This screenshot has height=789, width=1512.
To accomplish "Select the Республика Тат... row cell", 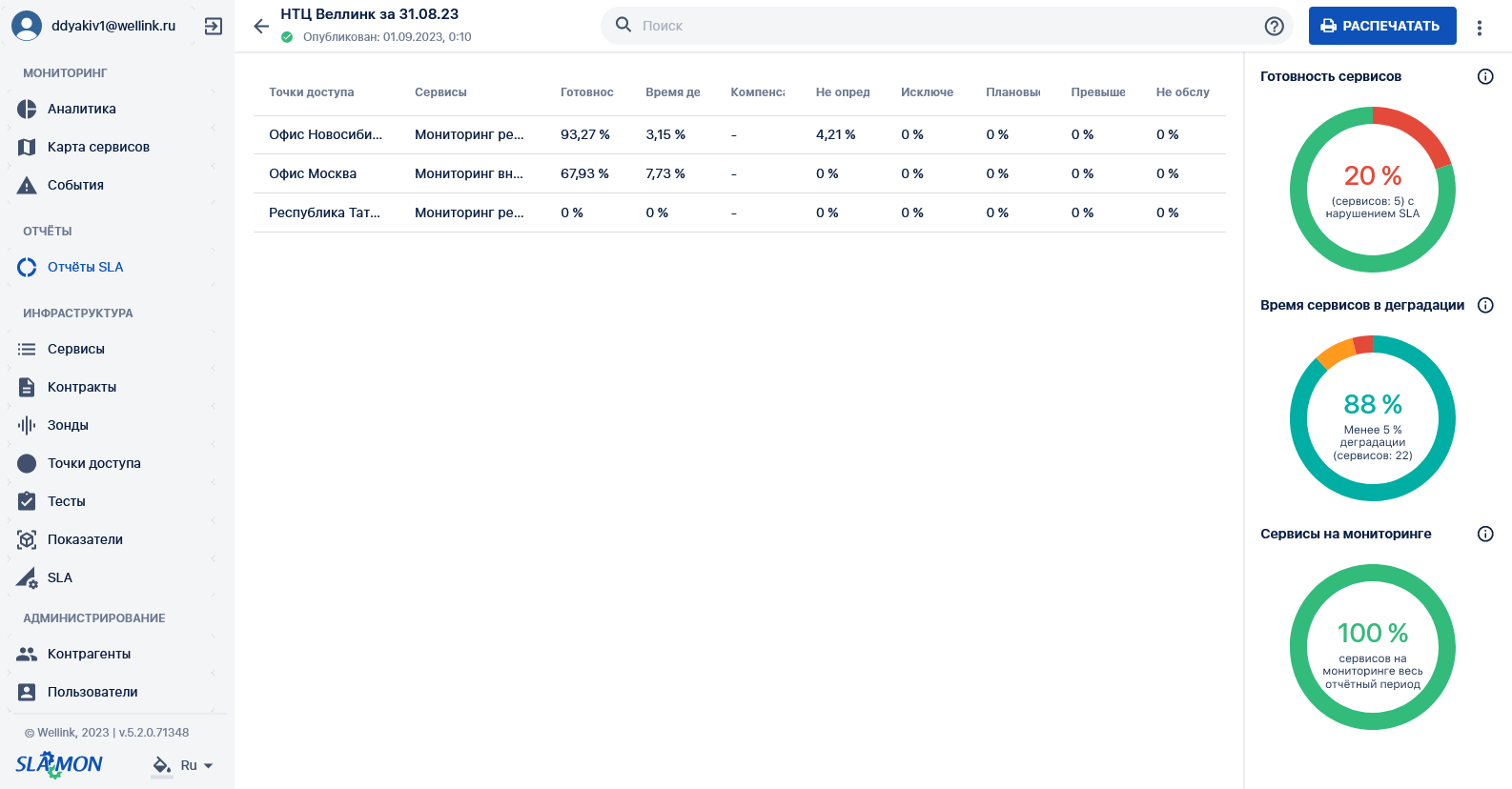I will (325, 212).
